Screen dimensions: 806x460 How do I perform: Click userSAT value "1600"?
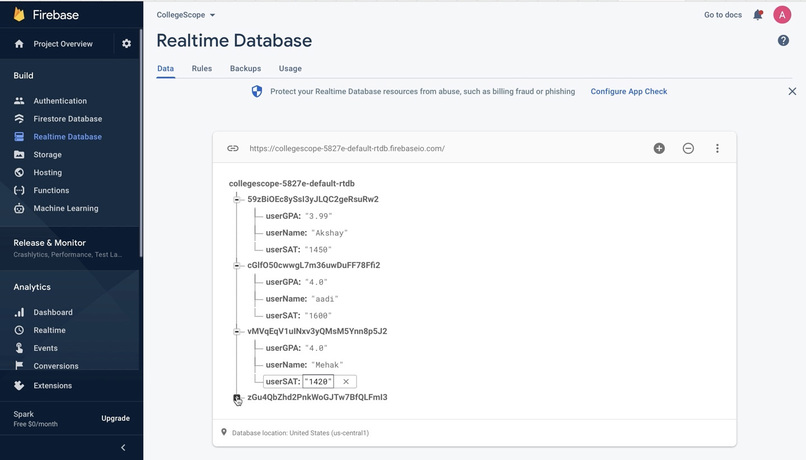318,316
